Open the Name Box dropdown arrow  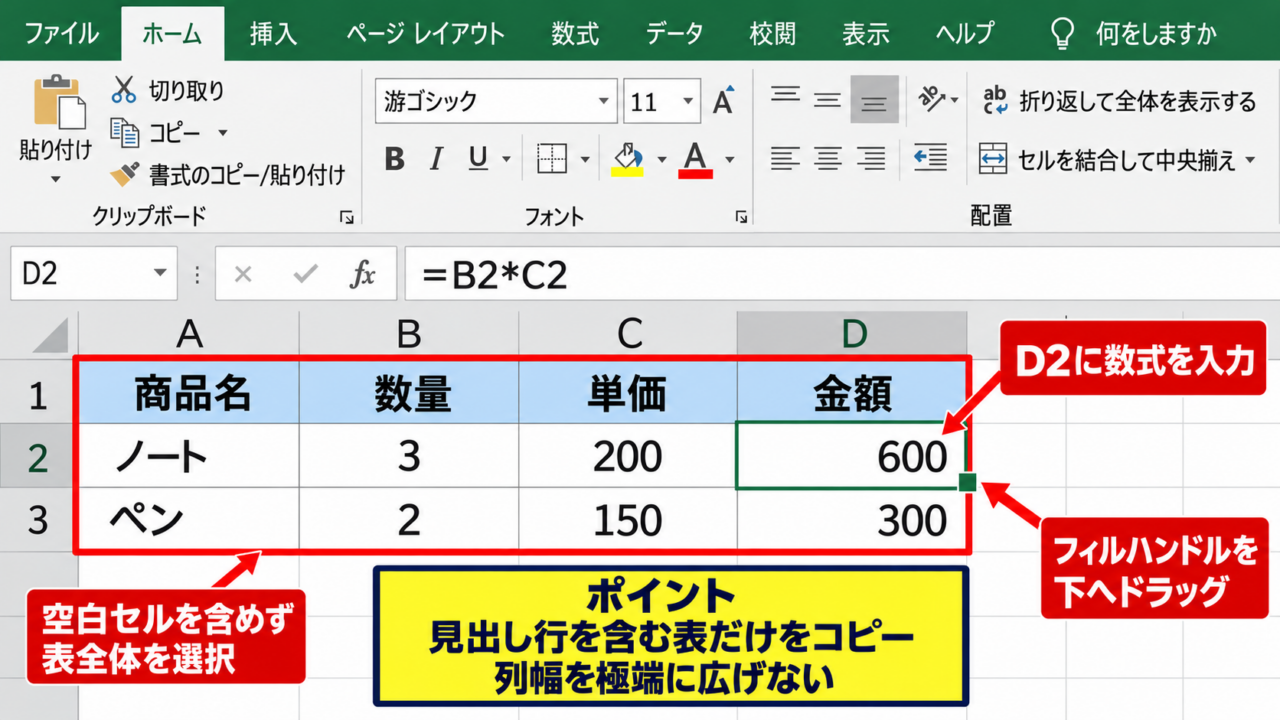pyautogui.click(x=161, y=273)
